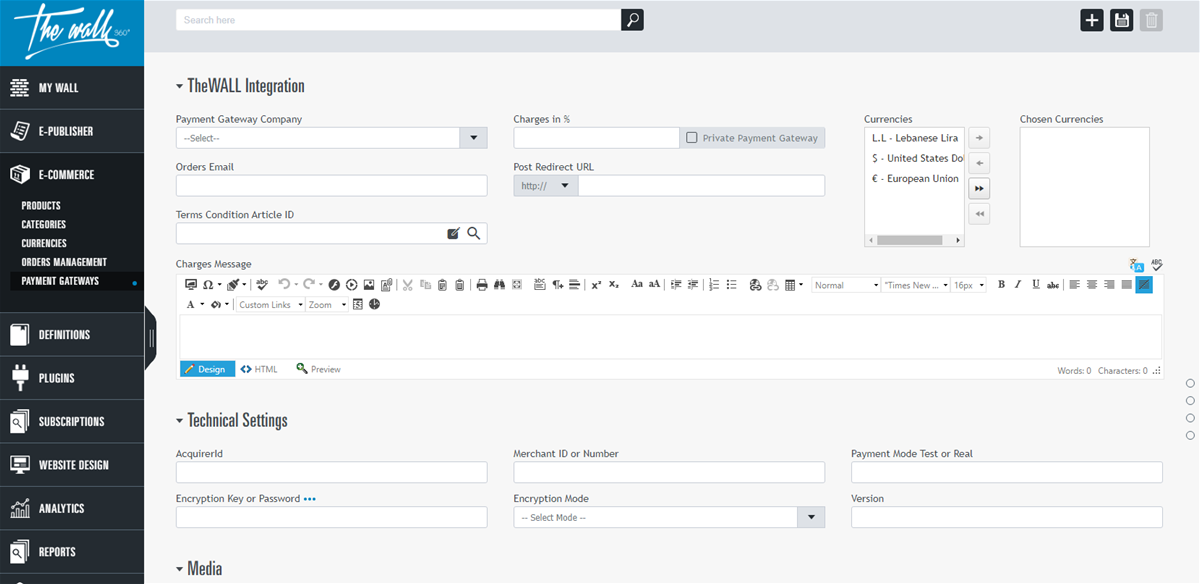The image size is (1200, 584).
Task: Click the add new plus icon
Action: tap(1092, 20)
